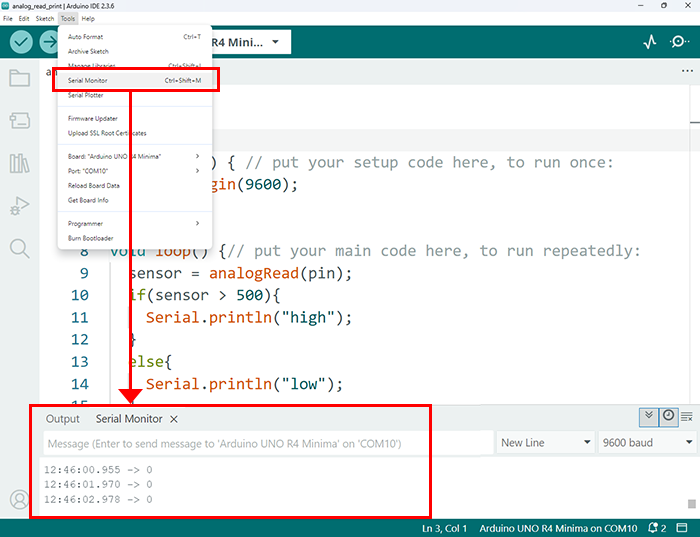Open the New Line ending dropdown
Image resolution: width=700 pixels, height=537 pixels.
click(x=546, y=442)
